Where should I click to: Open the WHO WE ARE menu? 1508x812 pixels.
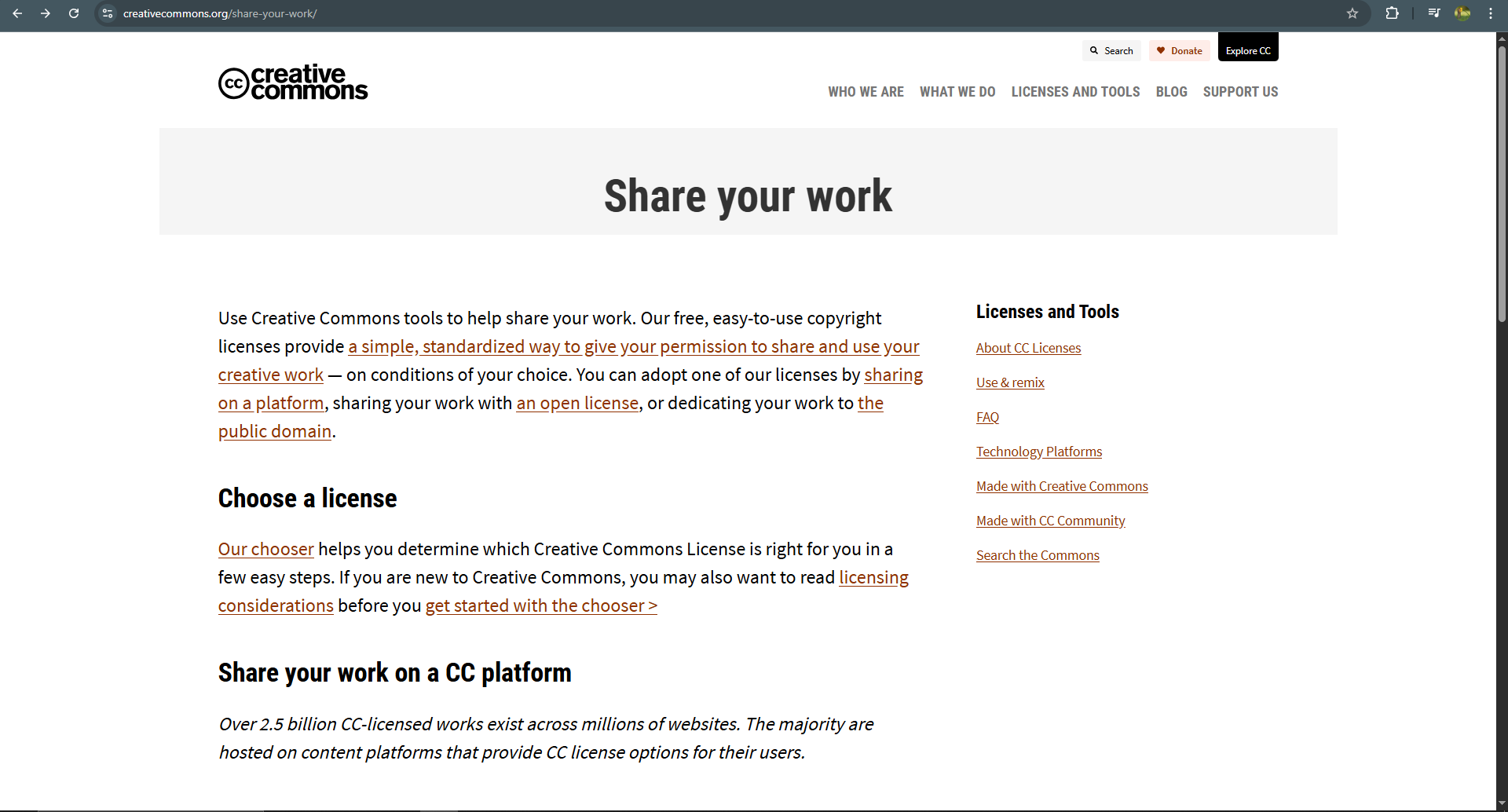click(x=866, y=92)
